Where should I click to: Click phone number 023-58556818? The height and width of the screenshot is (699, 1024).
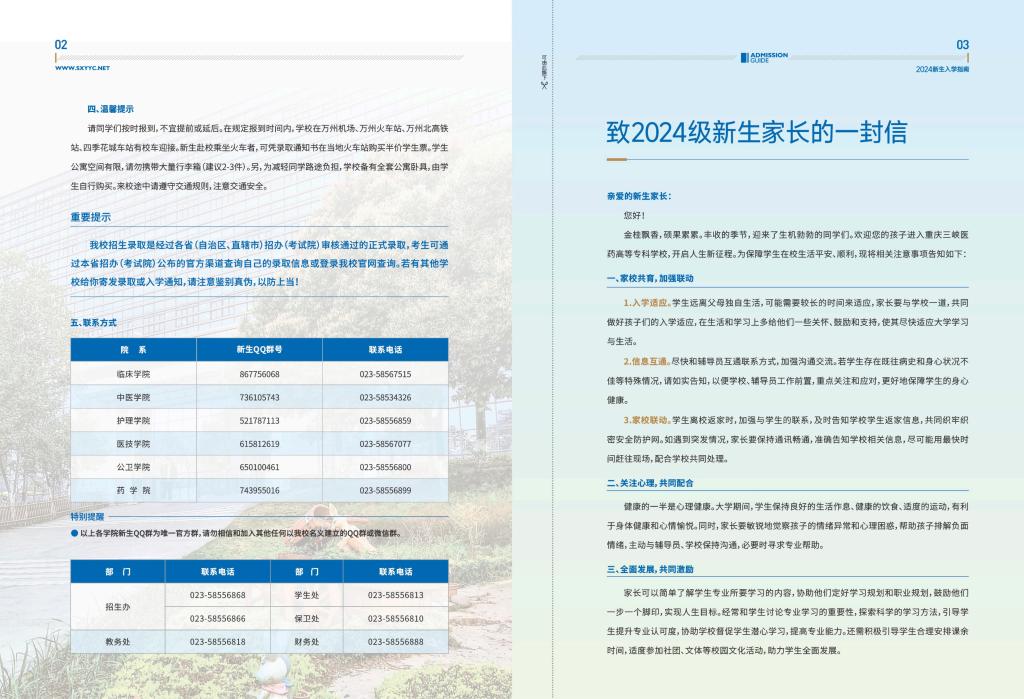click(217, 642)
